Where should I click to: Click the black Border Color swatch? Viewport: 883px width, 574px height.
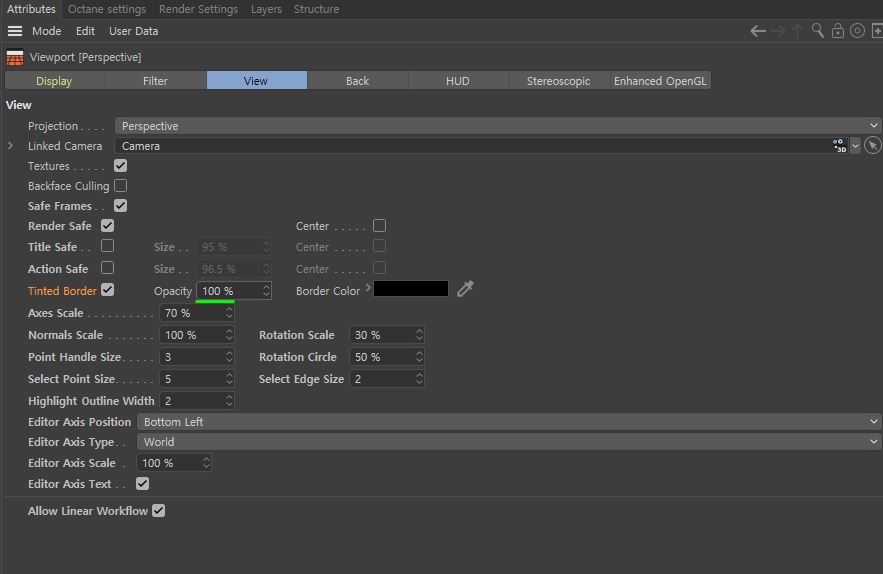pos(411,289)
